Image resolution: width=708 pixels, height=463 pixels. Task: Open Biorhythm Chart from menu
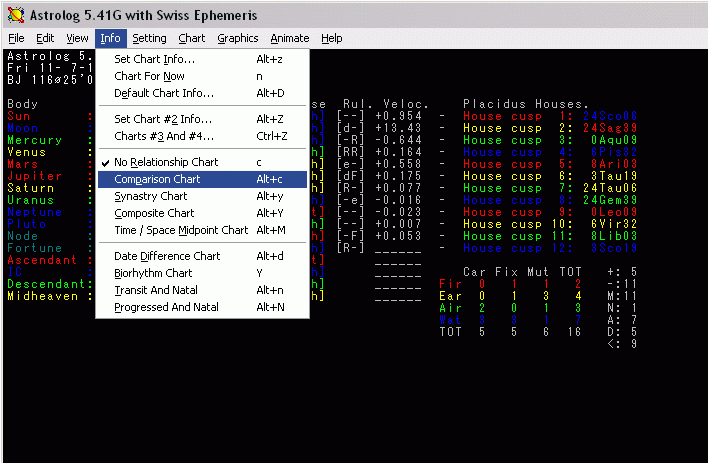[202, 273]
